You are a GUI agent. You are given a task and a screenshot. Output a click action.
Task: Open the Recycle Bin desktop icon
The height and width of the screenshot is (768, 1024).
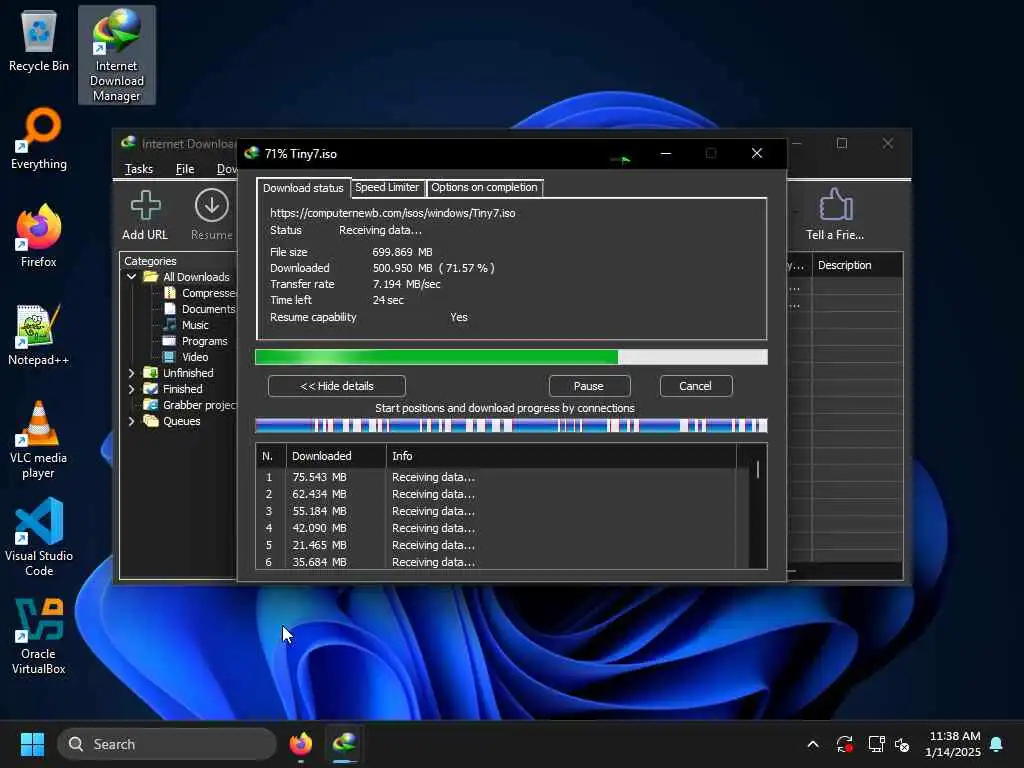[x=39, y=40]
